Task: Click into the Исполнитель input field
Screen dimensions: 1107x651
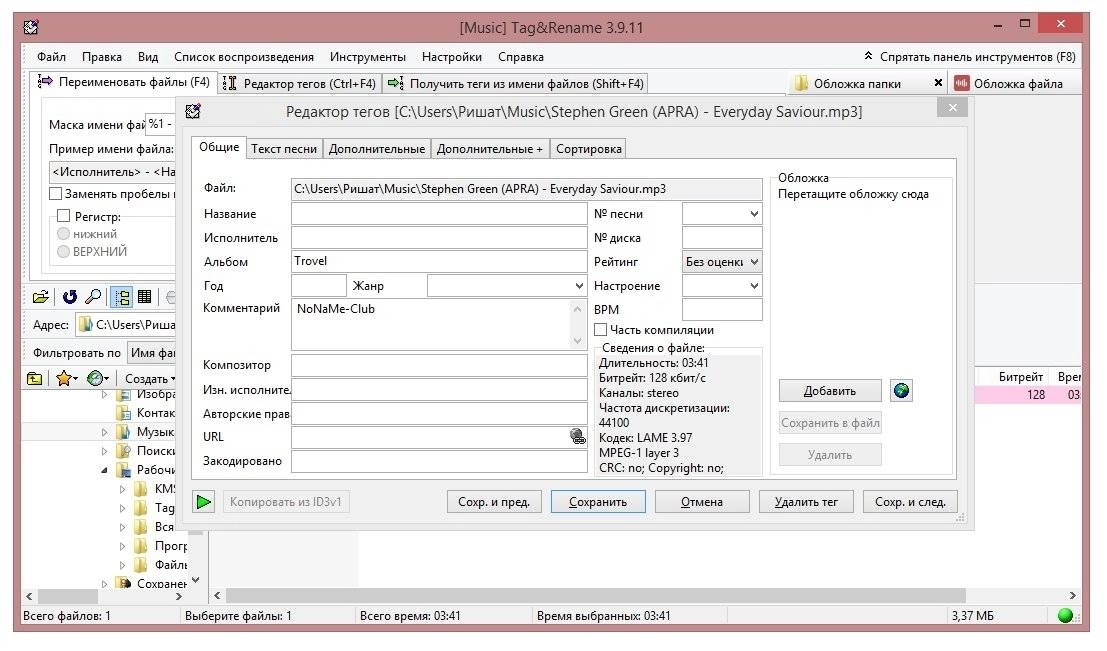Action: click(439, 238)
